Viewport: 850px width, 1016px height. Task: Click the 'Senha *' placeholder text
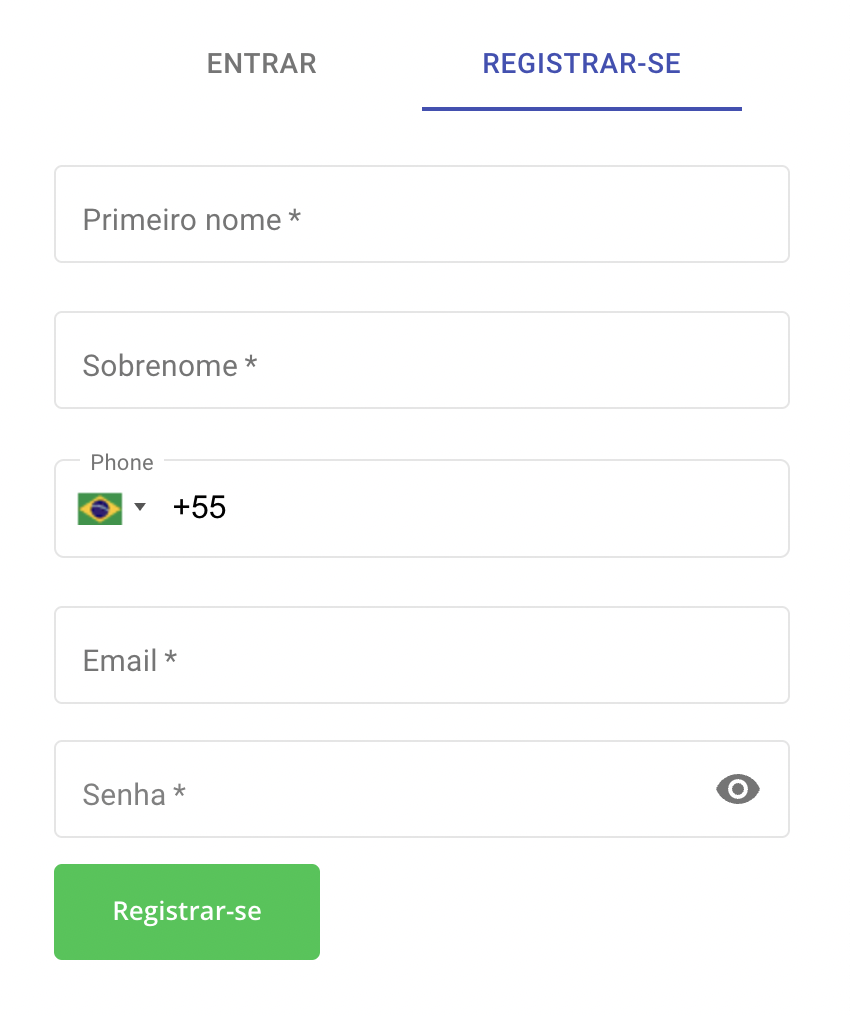coord(133,795)
